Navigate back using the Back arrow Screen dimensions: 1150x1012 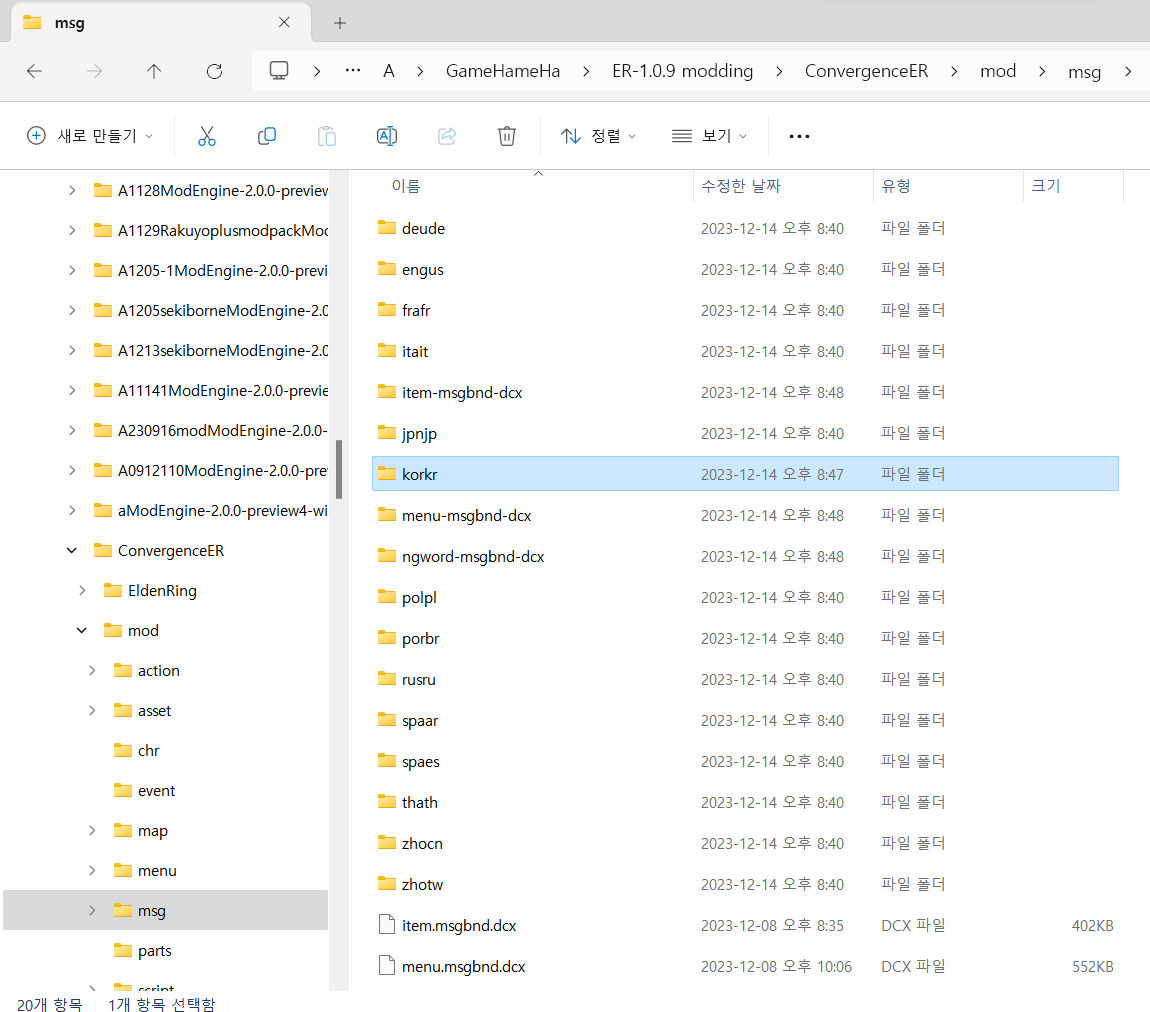(x=34, y=71)
